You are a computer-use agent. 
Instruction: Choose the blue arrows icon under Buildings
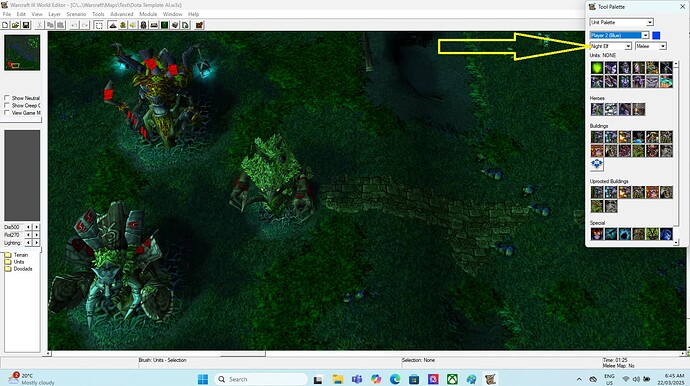tap(597, 164)
